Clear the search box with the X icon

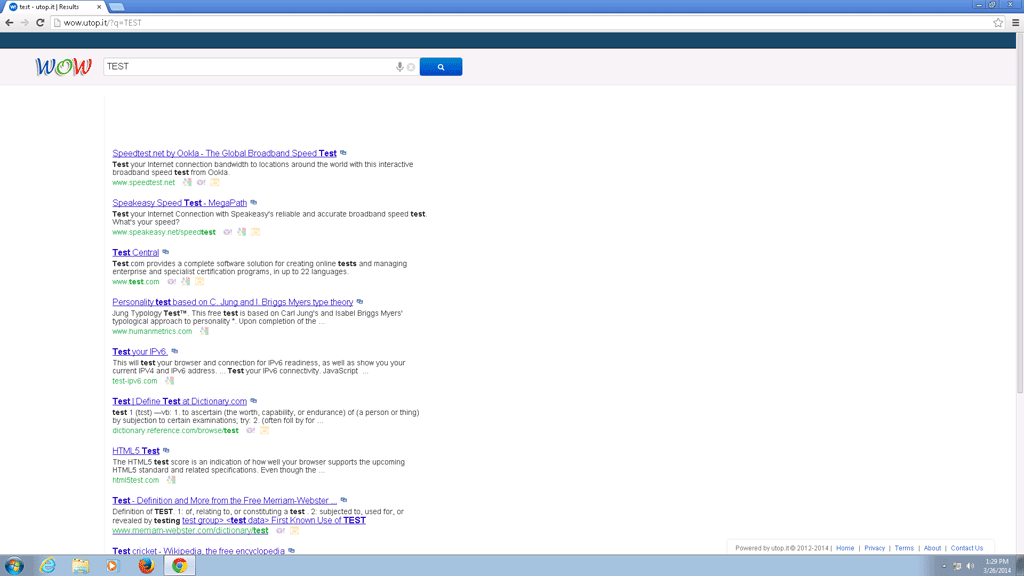point(411,67)
